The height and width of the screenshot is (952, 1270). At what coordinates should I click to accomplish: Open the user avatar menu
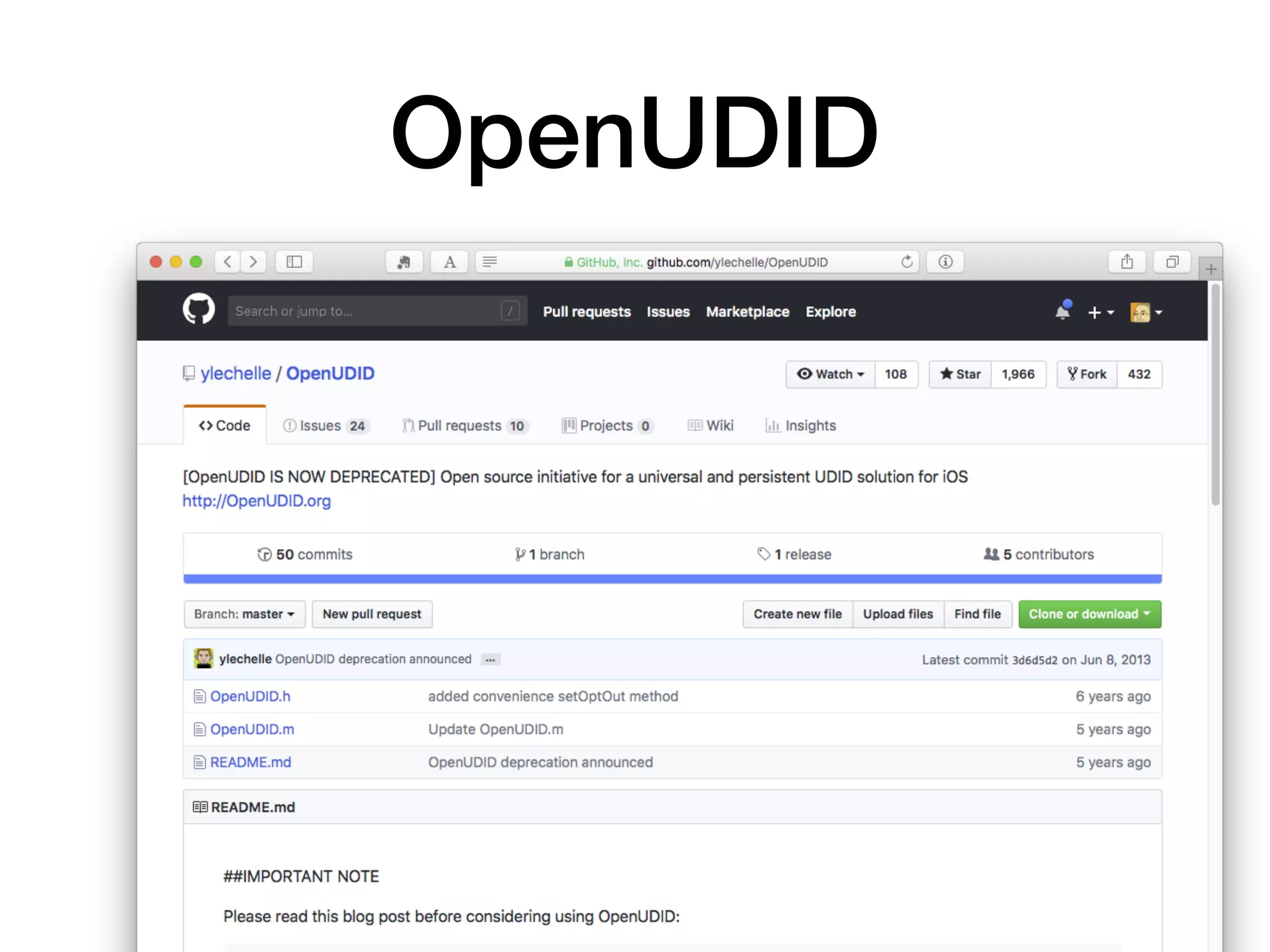1146,312
